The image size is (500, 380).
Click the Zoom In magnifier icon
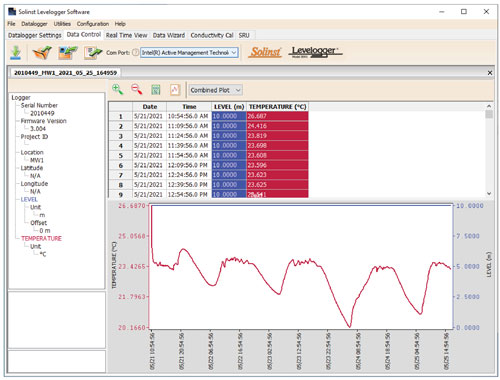click(117, 90)
